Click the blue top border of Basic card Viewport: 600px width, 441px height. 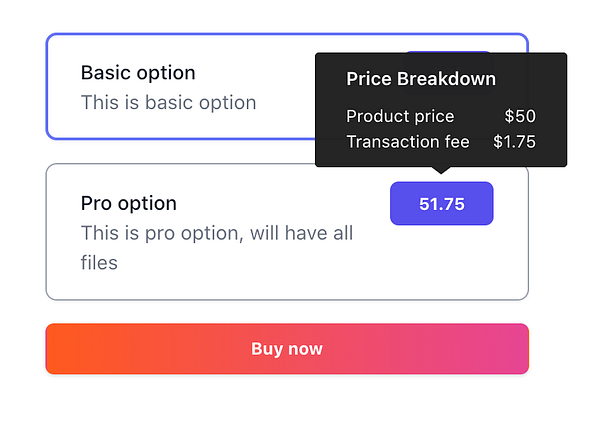(x=200, y=35)
